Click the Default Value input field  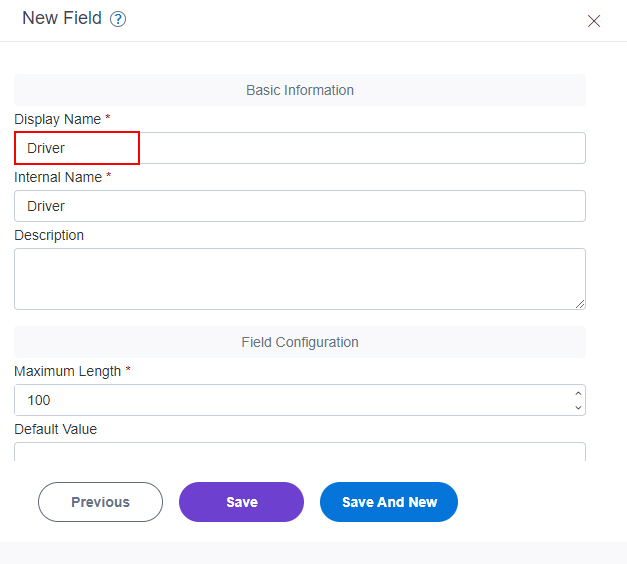[300, 452]
